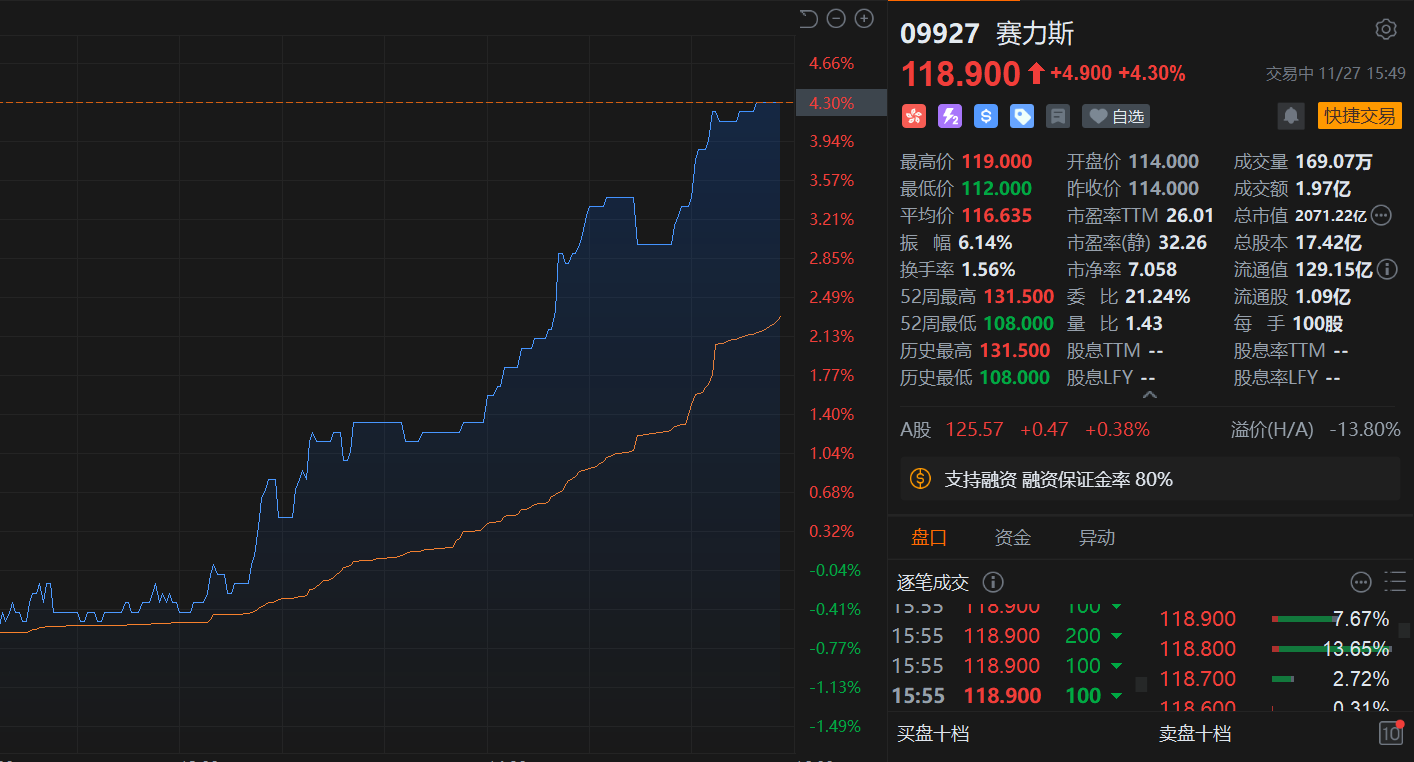Open the settings gear for stock 09927
This screenshot has width=1414, height=762.
click(1386, 29)
